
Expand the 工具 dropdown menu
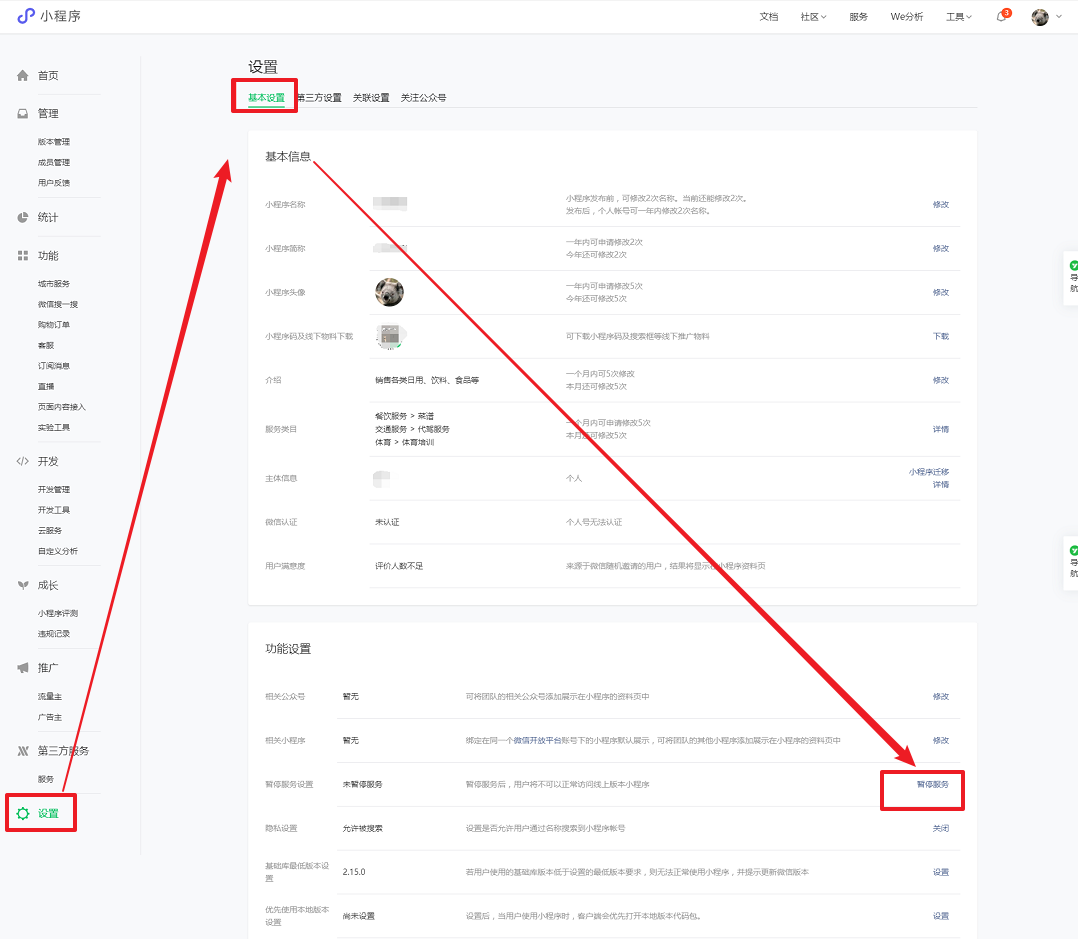tap(958, 17)
